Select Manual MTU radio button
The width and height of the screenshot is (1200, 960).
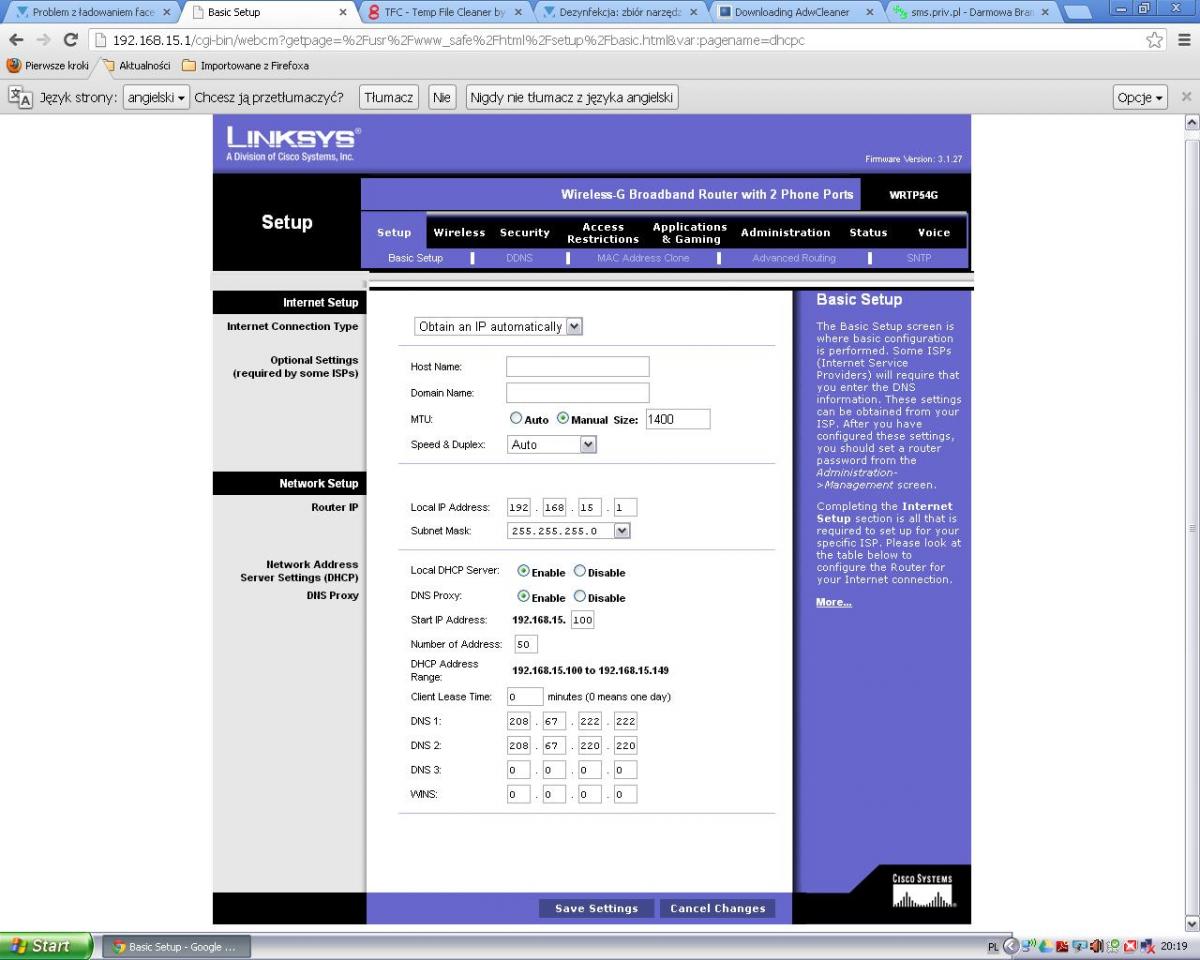pos(563,419)
